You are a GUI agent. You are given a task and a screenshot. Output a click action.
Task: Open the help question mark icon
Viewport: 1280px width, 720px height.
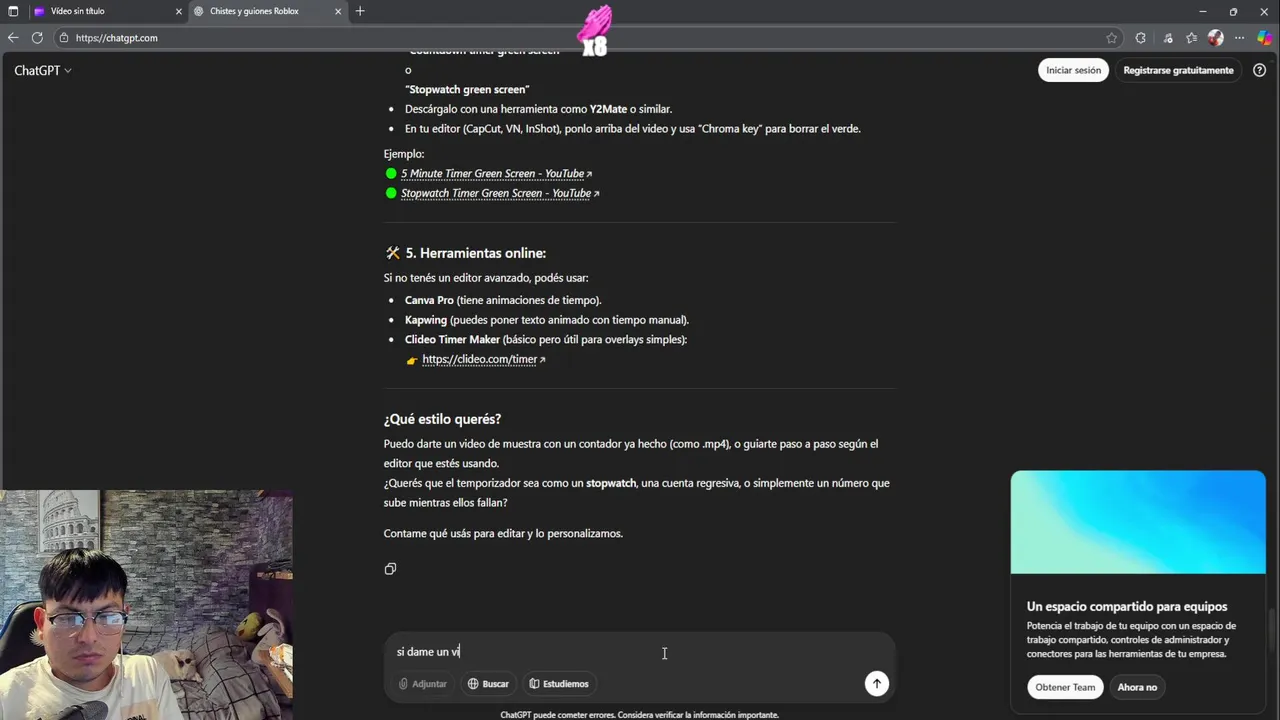pos(1260,70)
